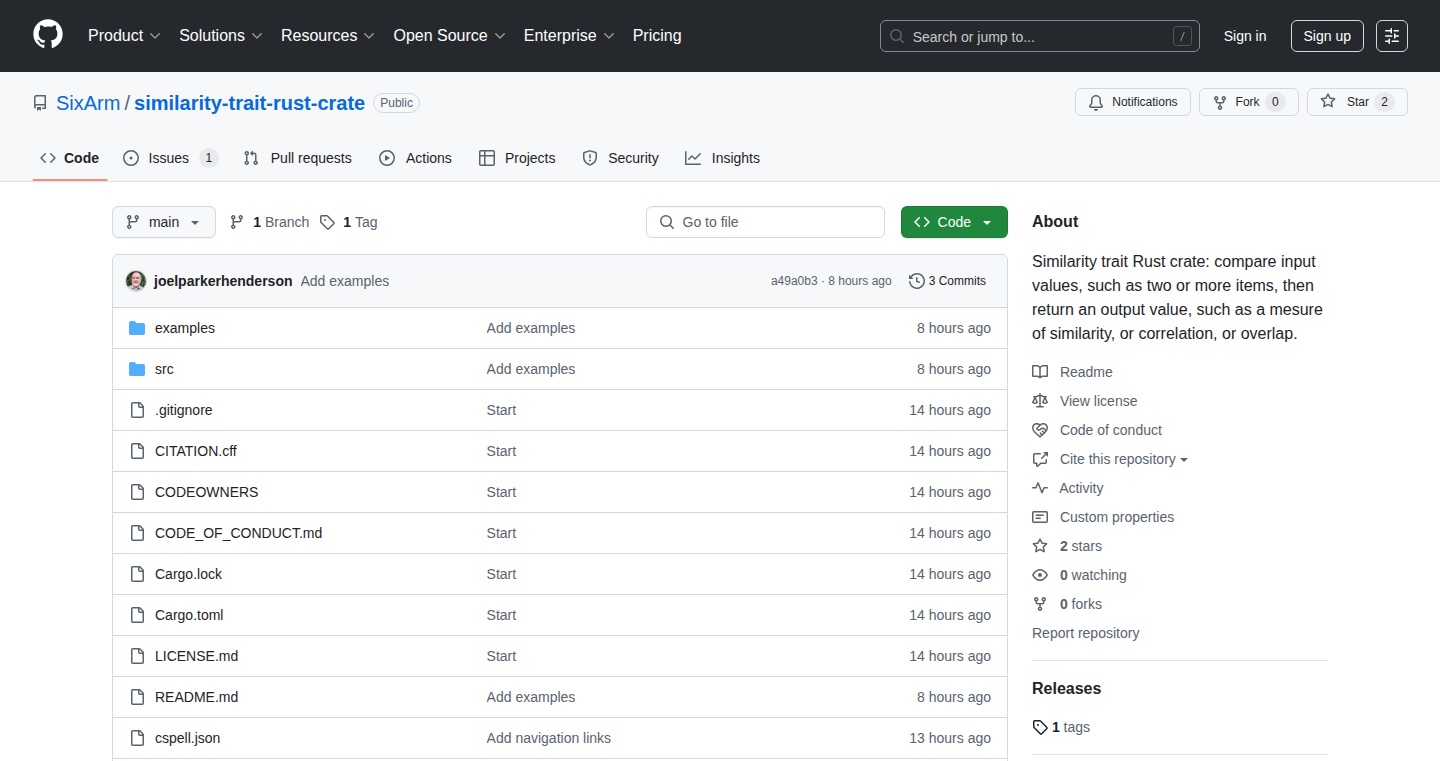The width and height of the screenshot is (1440, 761).
Task: Open the Code of conduct heart icon
Action: click(1040, 430)
